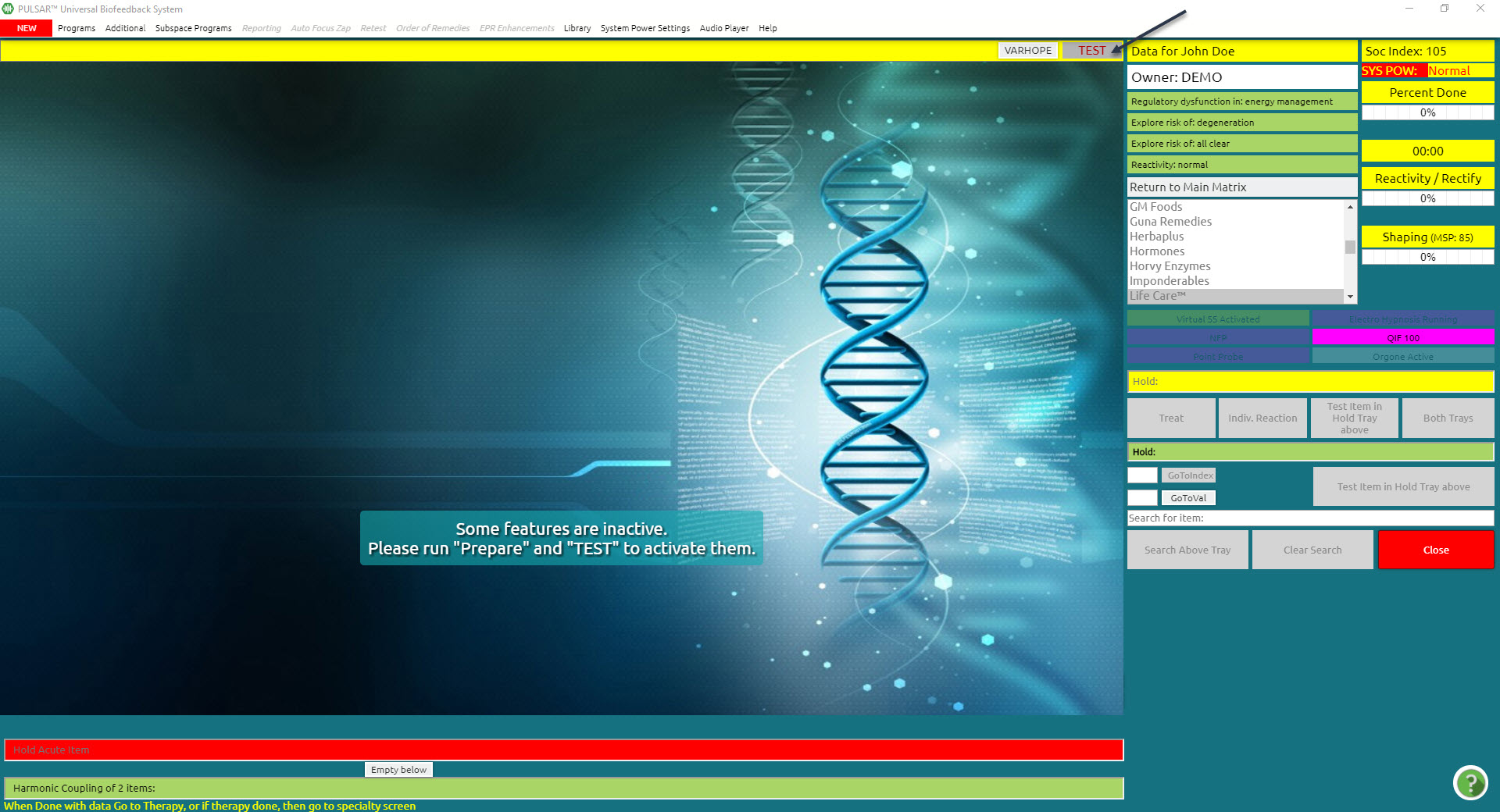Toggle Electro Hypnosis Running
This screenshot has width=1500, height=812.
click(x=1402, y=319)
